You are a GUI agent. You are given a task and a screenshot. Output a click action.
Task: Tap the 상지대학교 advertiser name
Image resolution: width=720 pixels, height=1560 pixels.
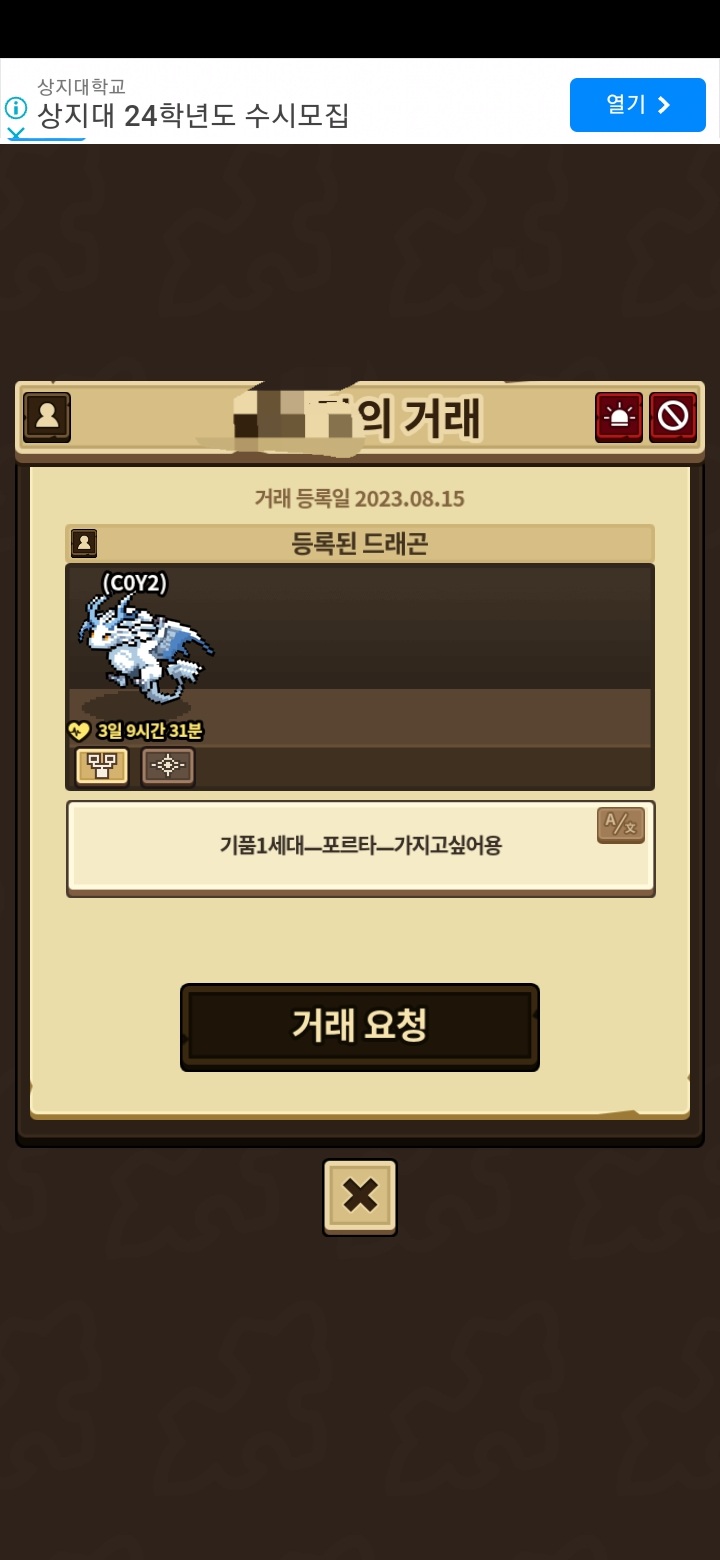[x=82, y=87]
